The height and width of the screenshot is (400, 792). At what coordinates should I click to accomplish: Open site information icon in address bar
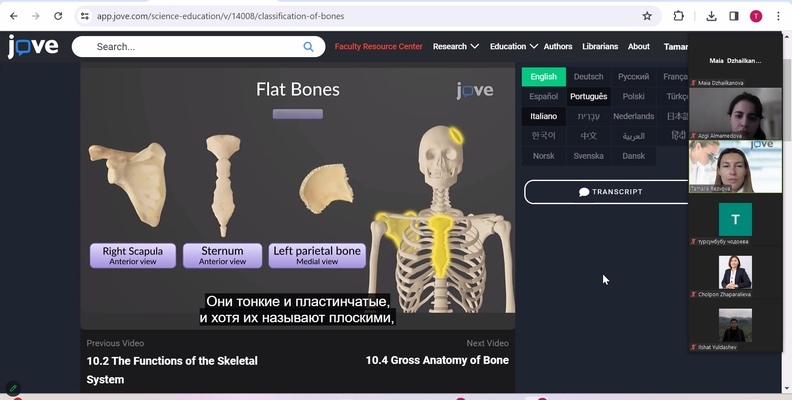(84, 16)
